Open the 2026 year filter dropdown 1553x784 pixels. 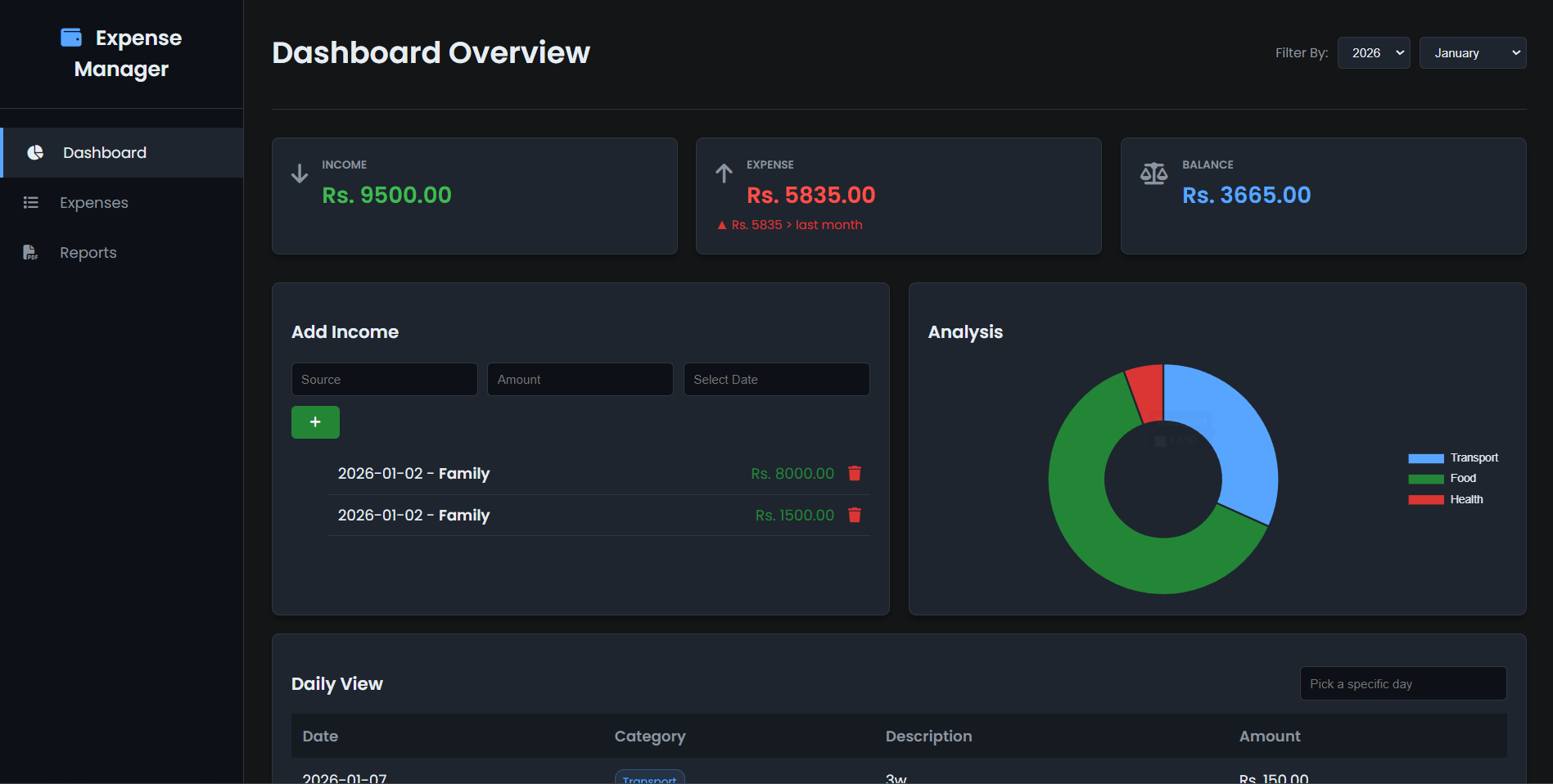click(x=1373, y=53)
